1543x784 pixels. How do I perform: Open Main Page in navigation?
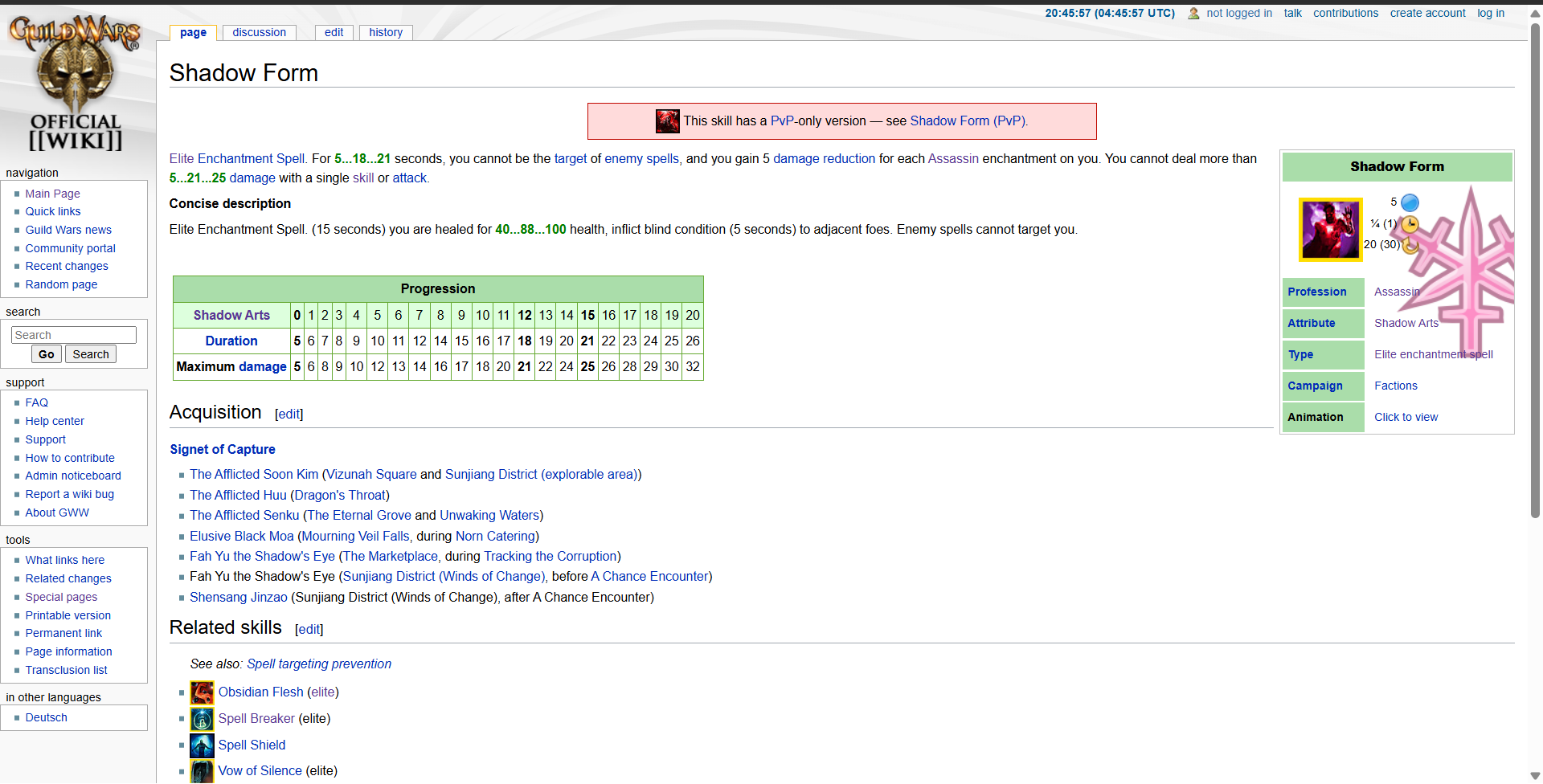point(52,194)
